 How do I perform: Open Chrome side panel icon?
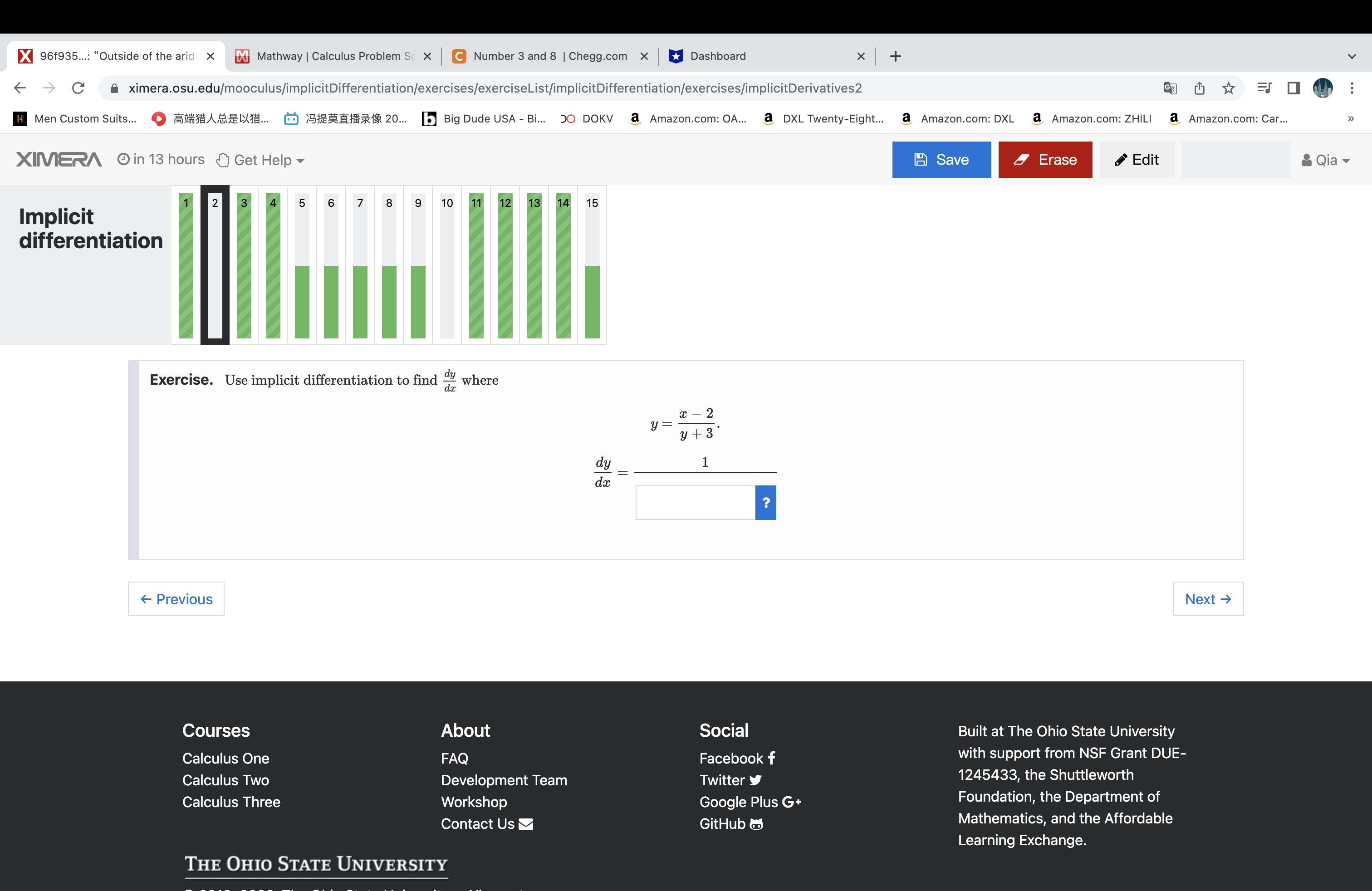pos(1294,88)
